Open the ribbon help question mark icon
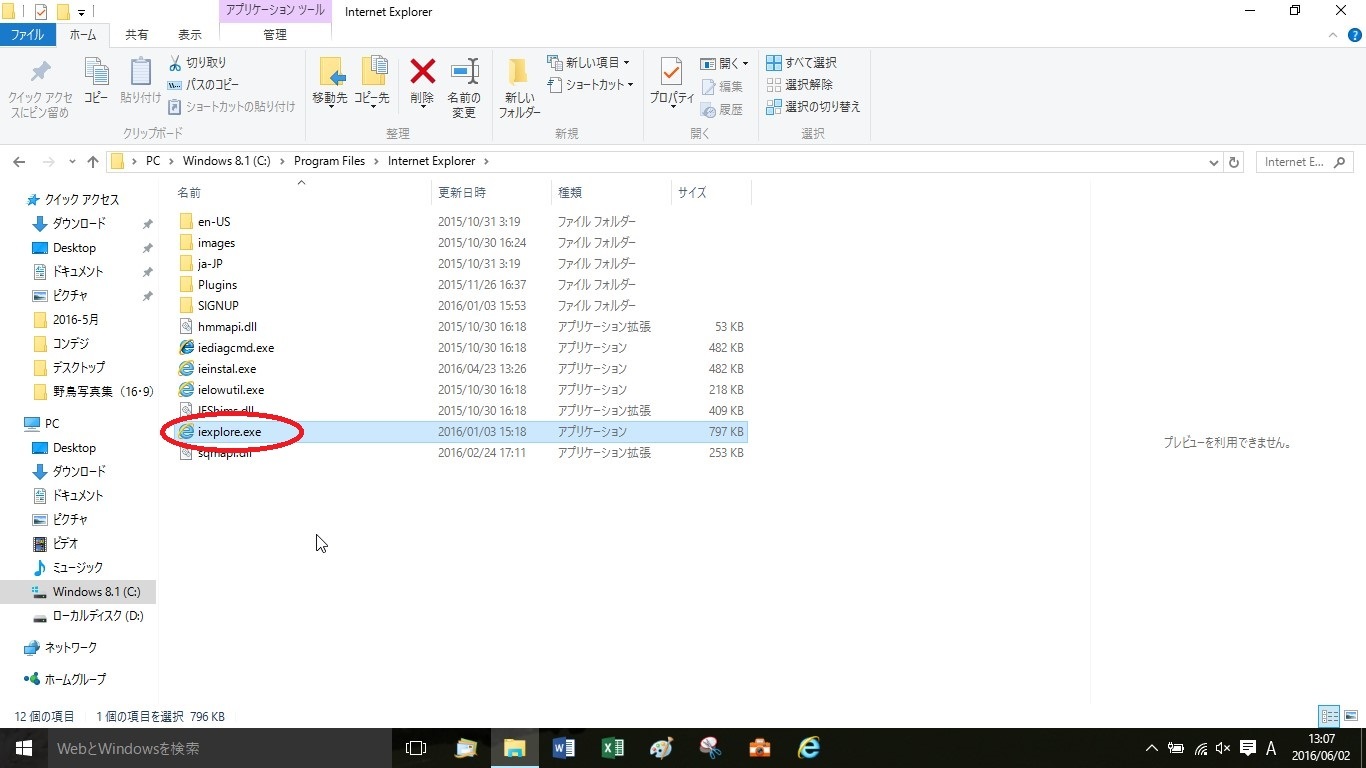1366x768 pixels. (1356, 35)
